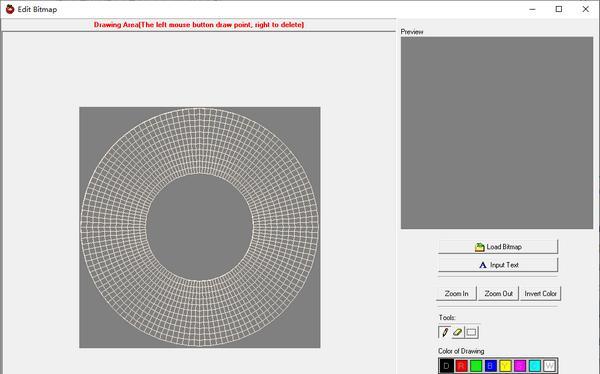Select the pencil drawing tool
The width and height of the screenshot is (600, 374).
click(445, 332)
